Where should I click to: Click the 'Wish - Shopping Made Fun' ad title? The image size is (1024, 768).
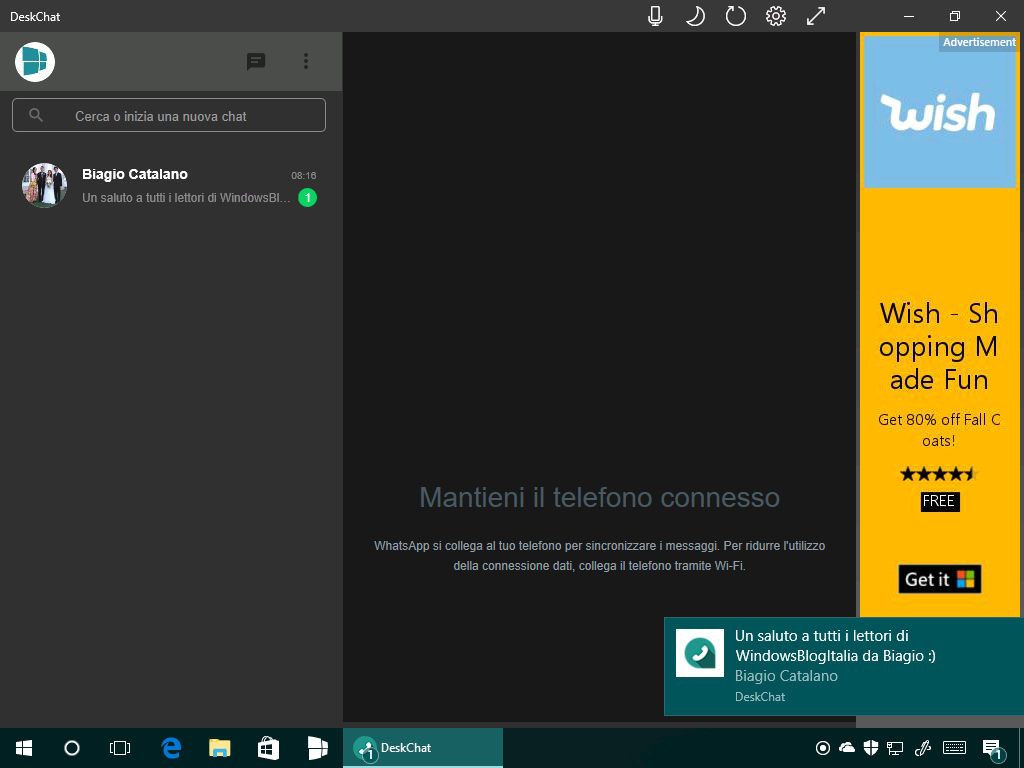point(939,346)
